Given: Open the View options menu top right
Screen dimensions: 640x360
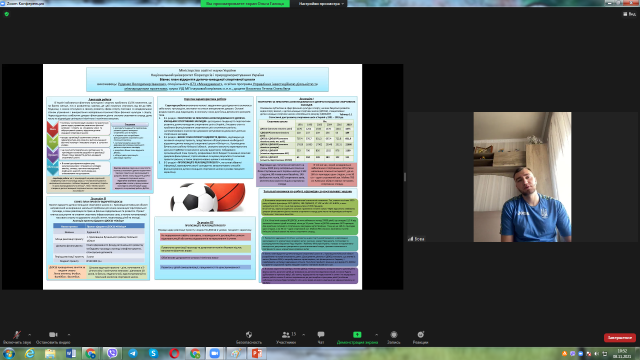Looking at the screenshot, I should coord(629,14).
